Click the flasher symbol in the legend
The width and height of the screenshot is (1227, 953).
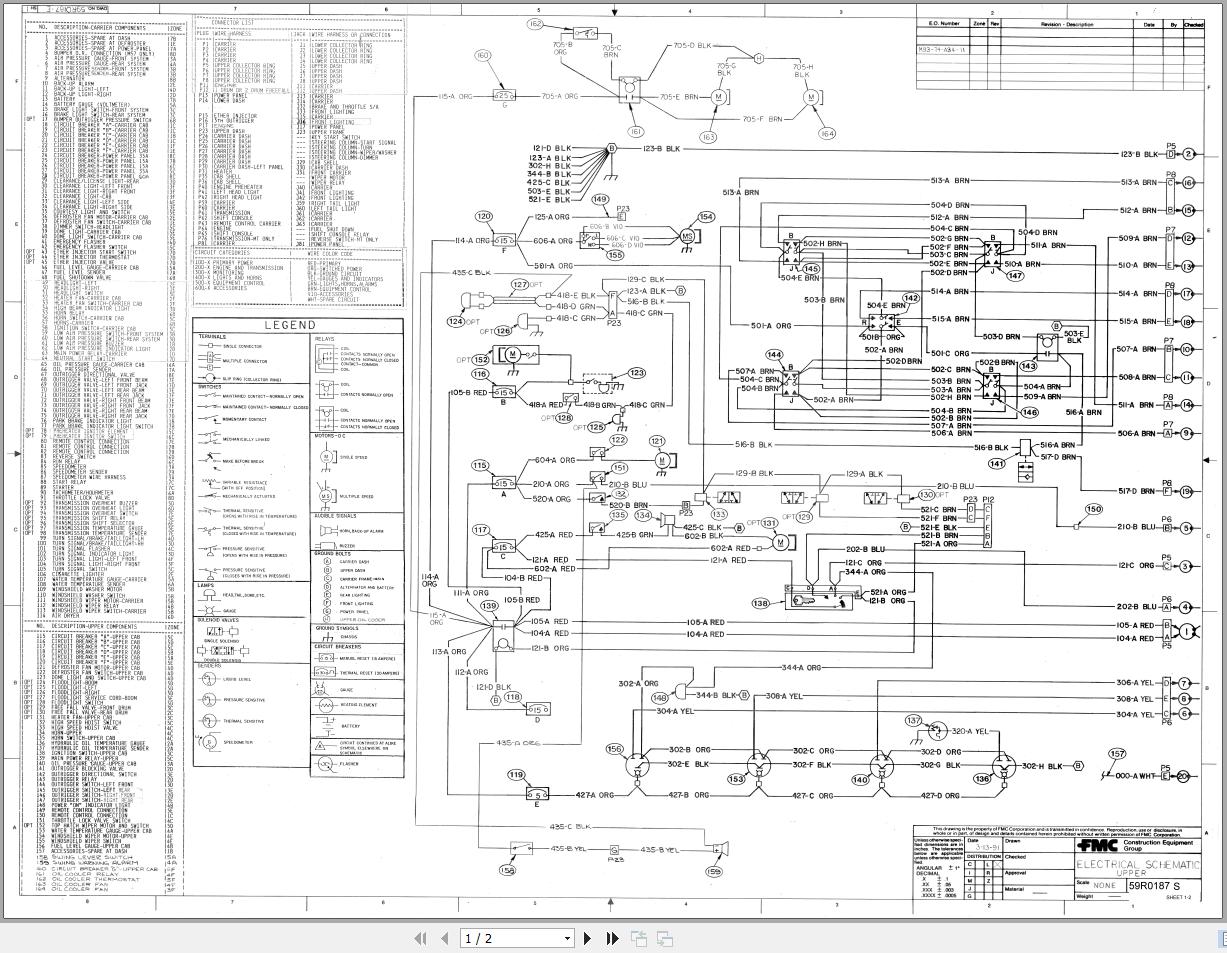tap(325, 764)
